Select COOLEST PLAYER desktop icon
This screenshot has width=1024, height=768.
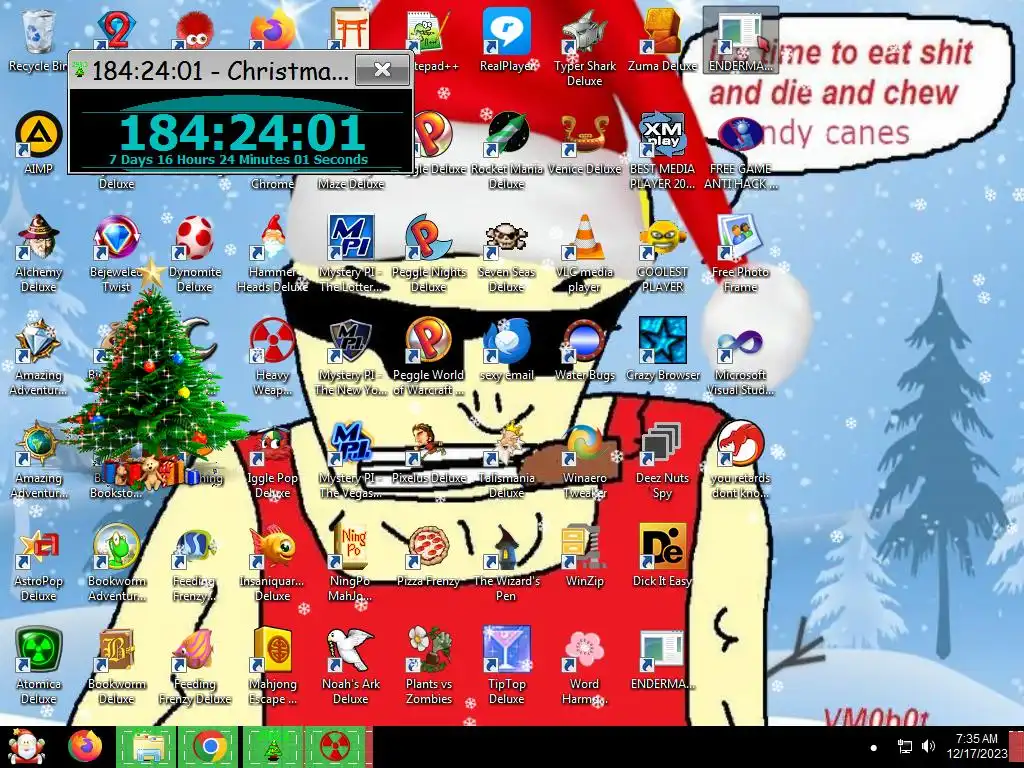(662, 253)
